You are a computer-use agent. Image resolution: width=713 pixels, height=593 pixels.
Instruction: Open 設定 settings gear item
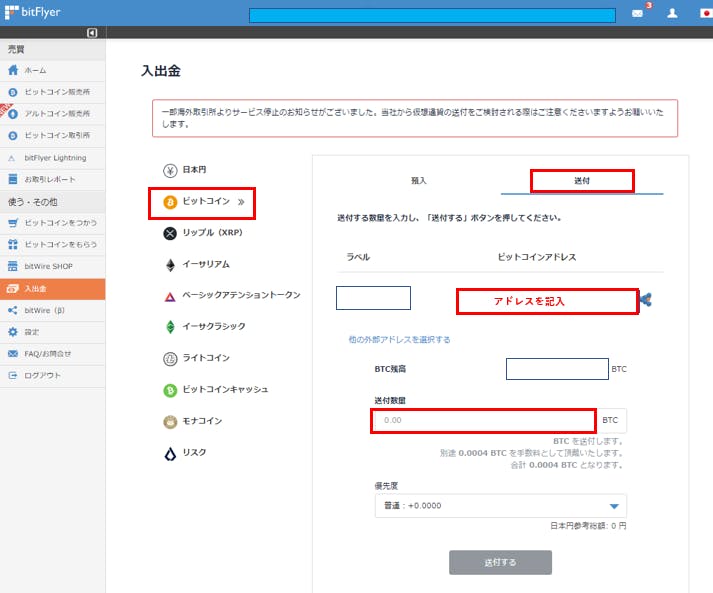(x=52, y=332)
